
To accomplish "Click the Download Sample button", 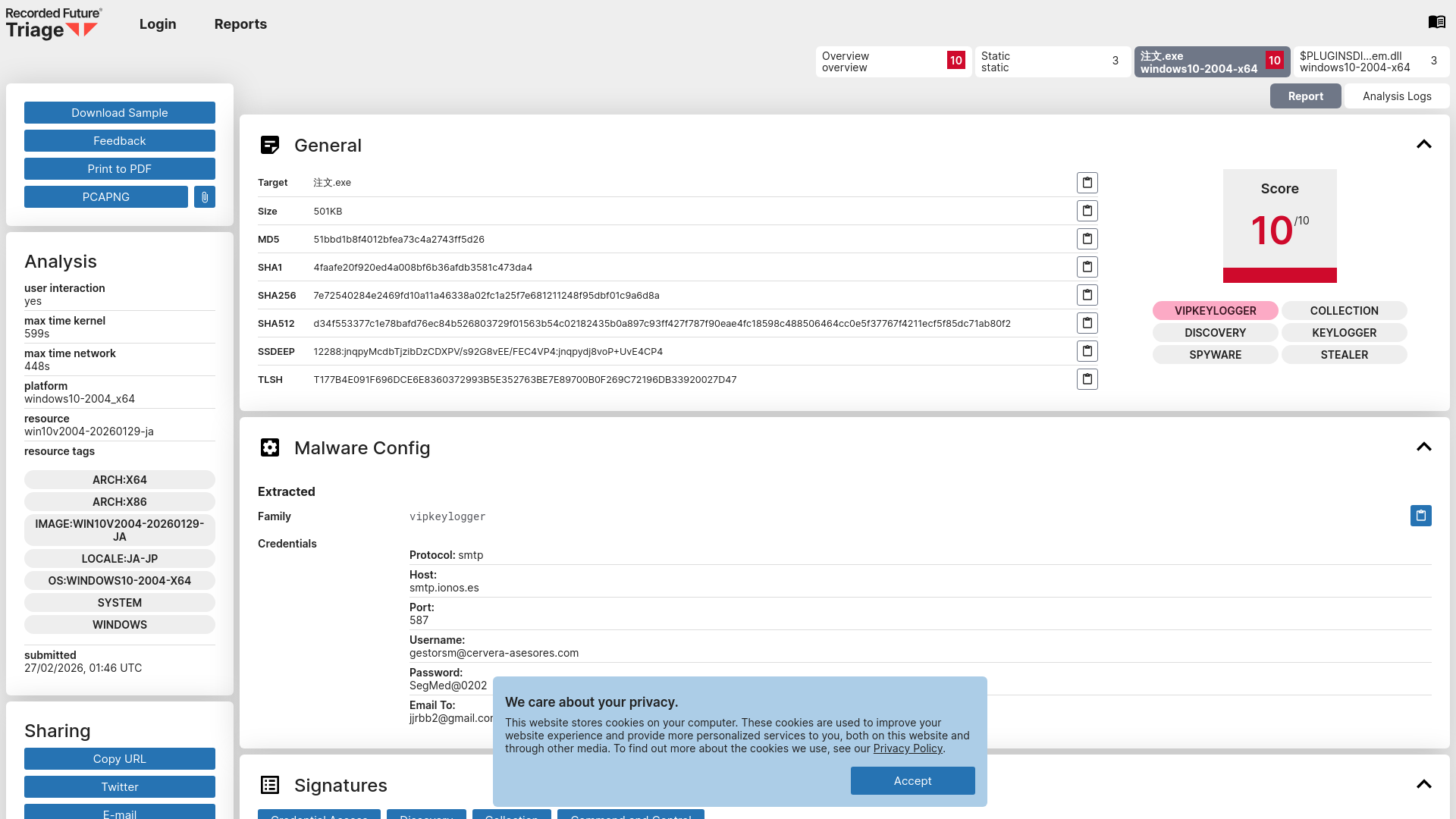I will pyautogui.click(x=120, y=113).
